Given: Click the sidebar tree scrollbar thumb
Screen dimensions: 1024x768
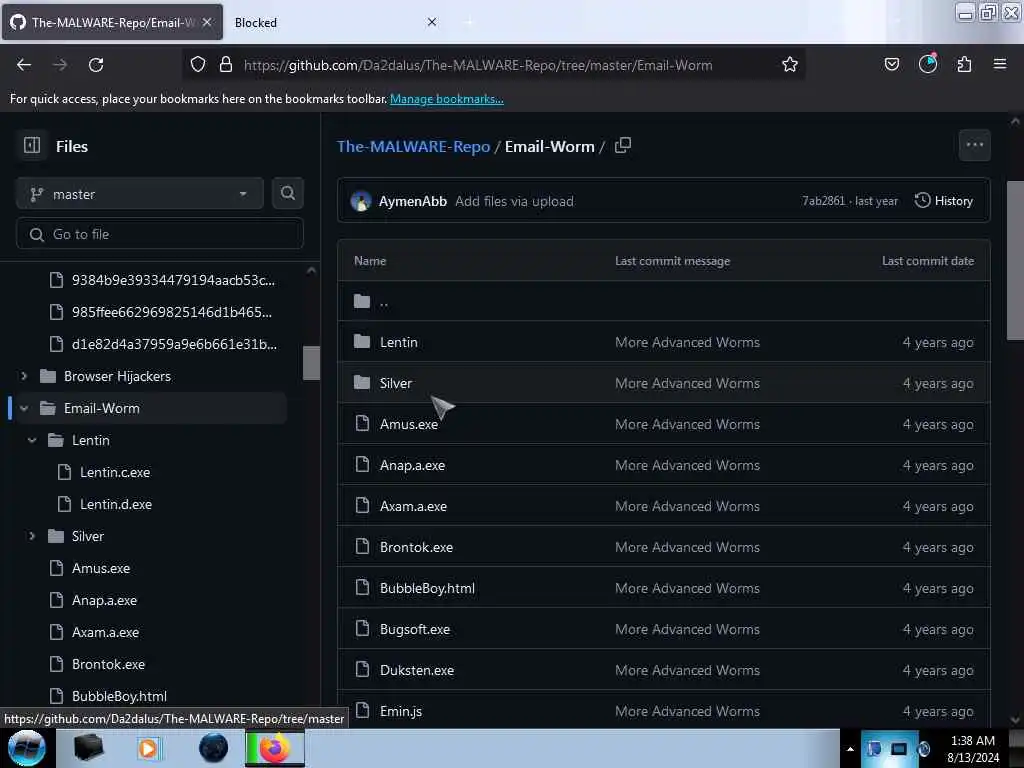Looking at the screenshot, I should click(x=312, y=362).
